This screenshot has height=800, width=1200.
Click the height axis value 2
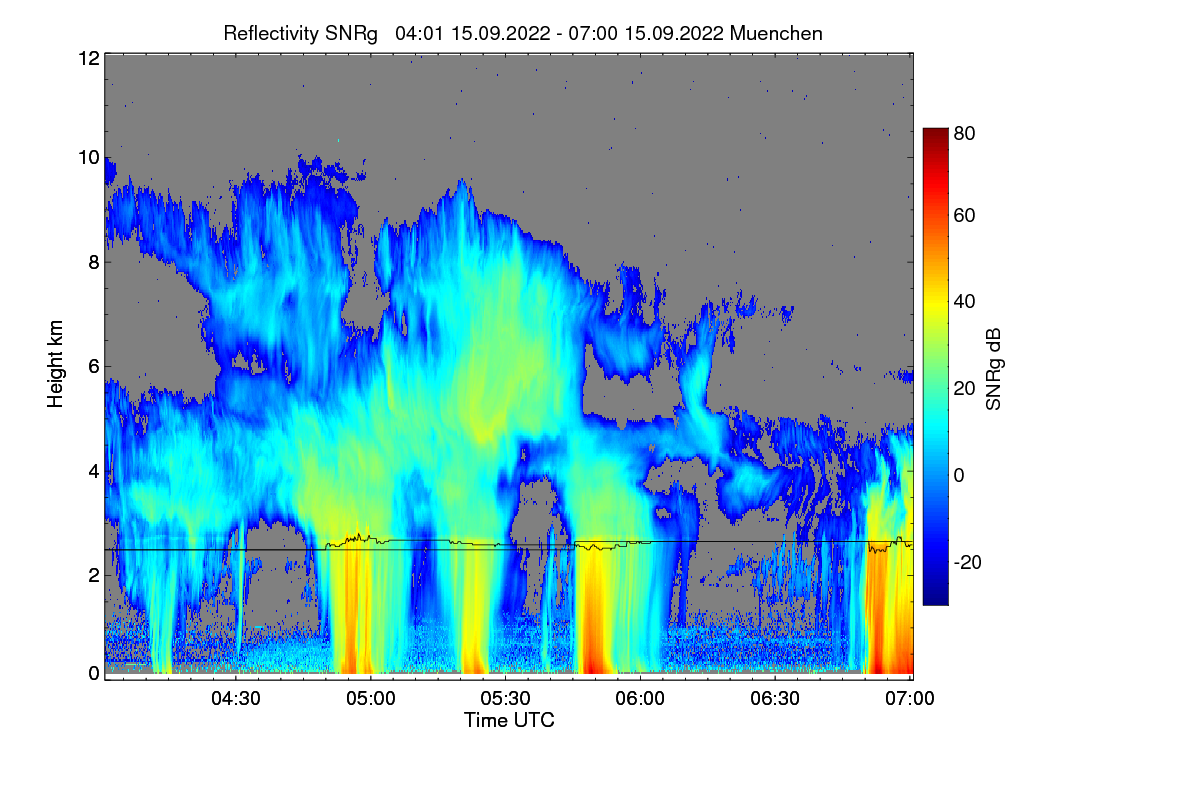[x=92, y=574]
